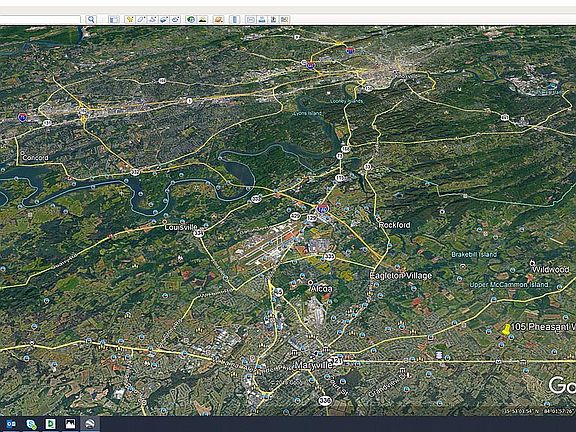This screenshot has height=432, width=576.
Task: Open the Ruler measuring tool
Action: point(235,19)
